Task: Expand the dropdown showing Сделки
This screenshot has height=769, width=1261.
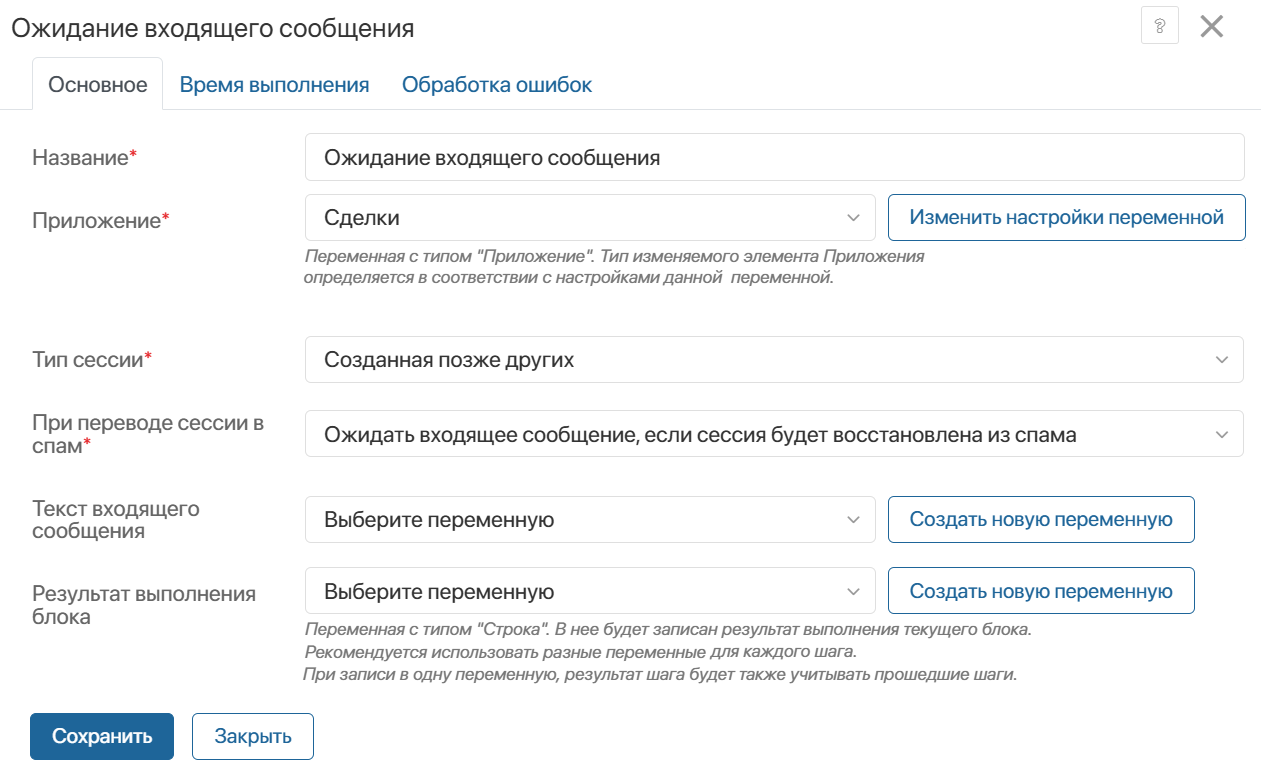Action: click(580, 218)
